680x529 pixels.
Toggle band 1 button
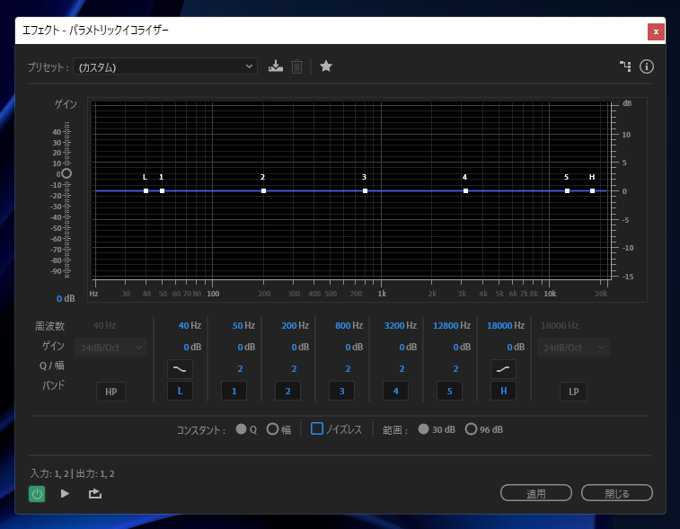pos(234,391)
